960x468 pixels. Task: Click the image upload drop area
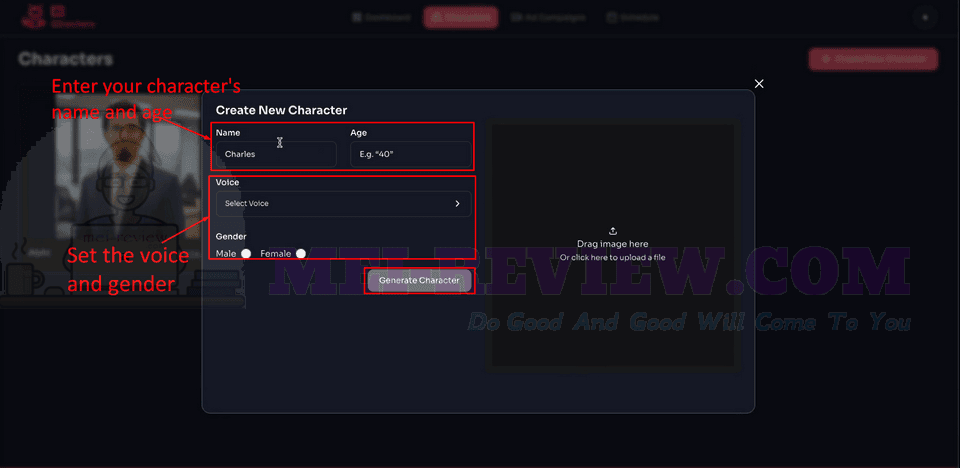(x=613, y=246)
